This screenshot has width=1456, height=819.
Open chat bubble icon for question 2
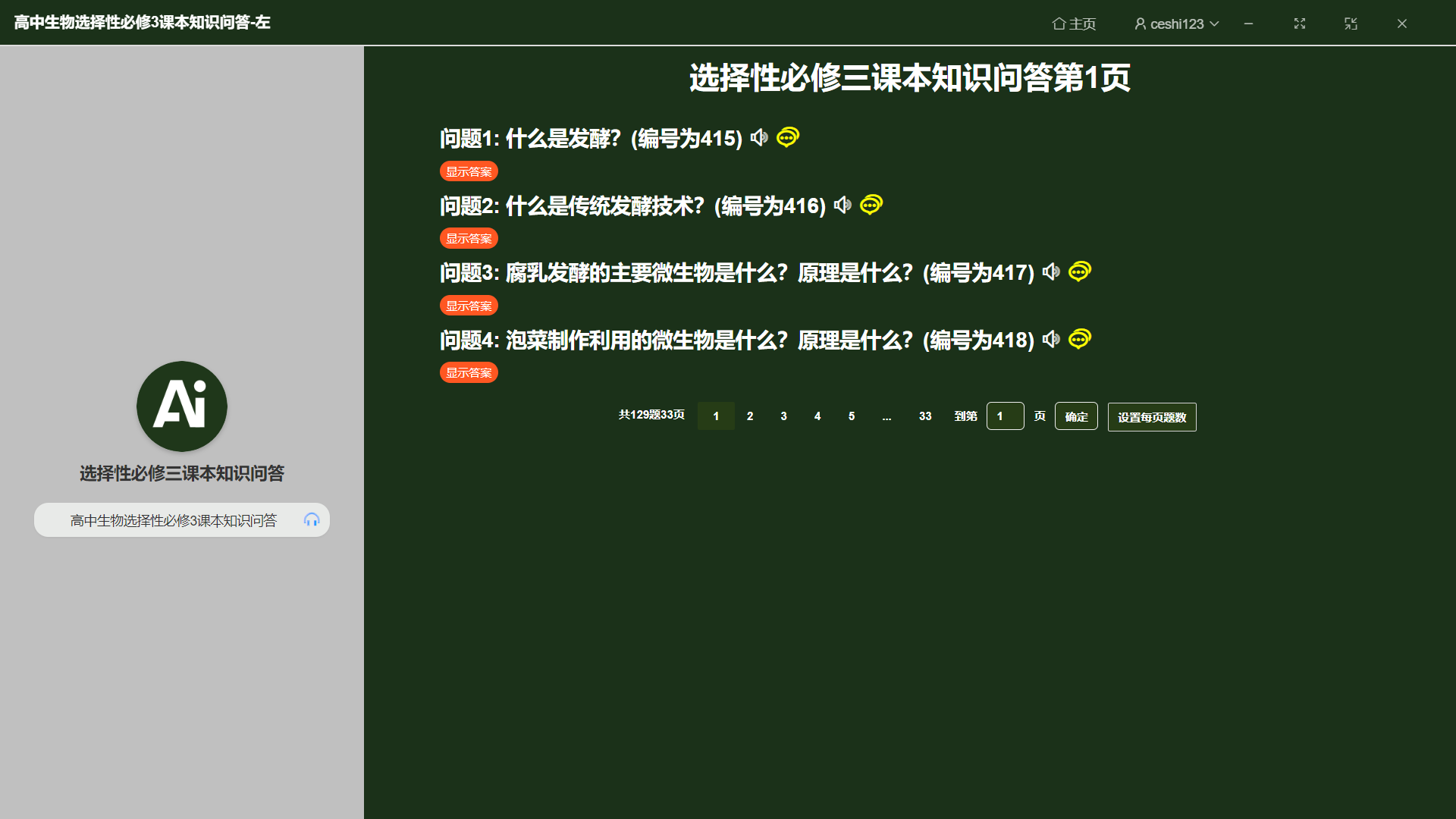click(x=871, y=205)
